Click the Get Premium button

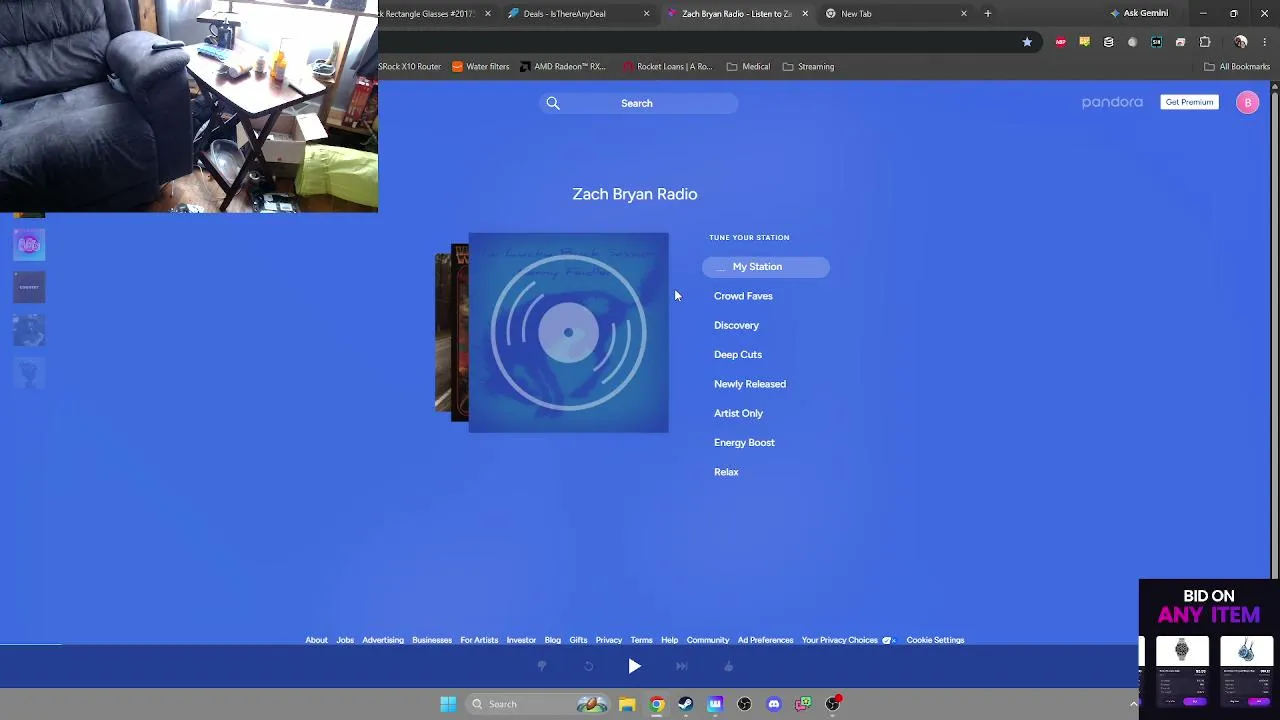tap(1189, 102)
